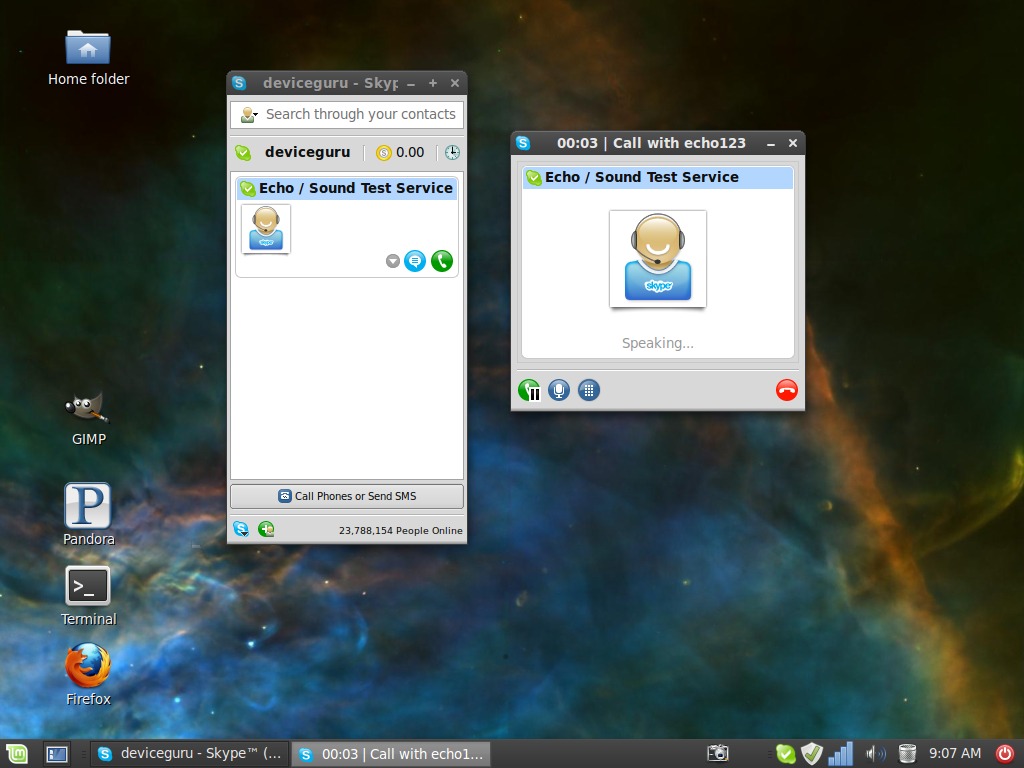Hang up the call with echo123
This screenshot has width=1024, height=768.
[786, 391]
